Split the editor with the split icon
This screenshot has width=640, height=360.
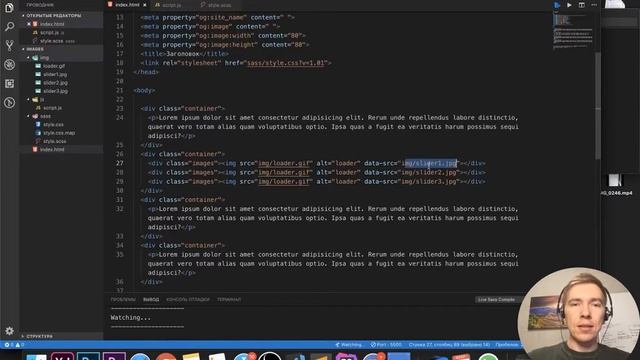[582, 5]
